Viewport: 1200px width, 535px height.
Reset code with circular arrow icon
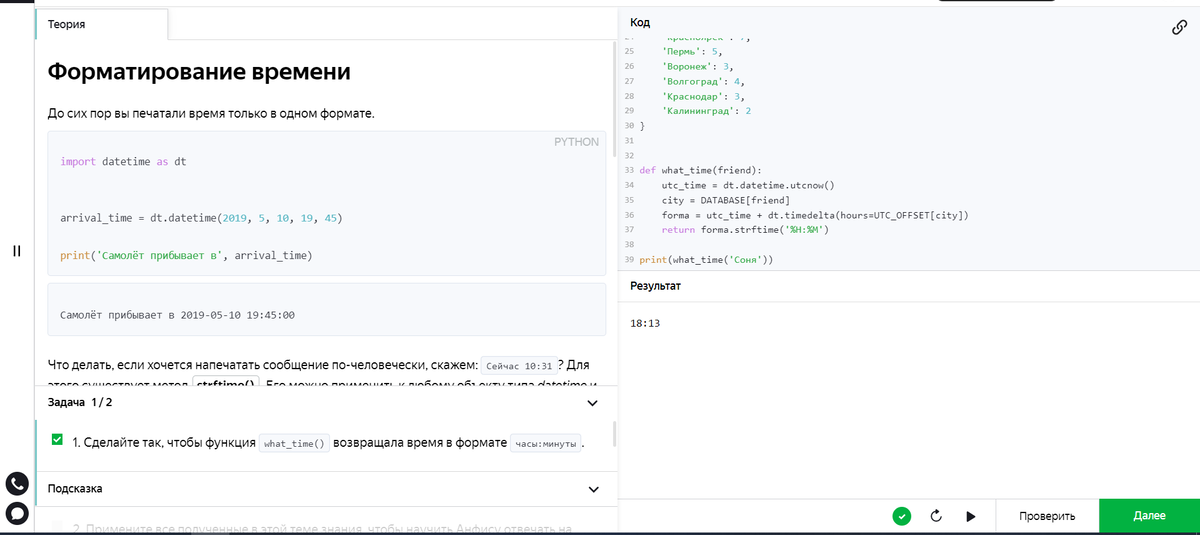coord(937,516)
